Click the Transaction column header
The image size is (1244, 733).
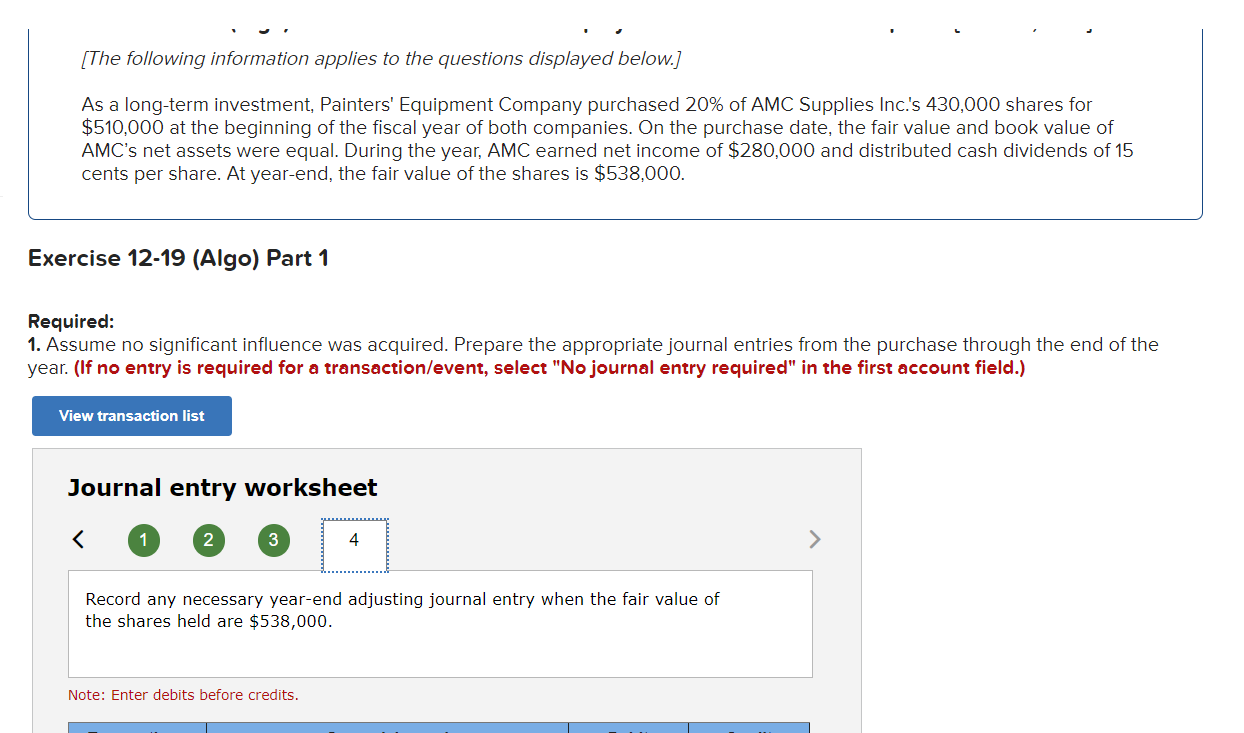coord(137,730)
